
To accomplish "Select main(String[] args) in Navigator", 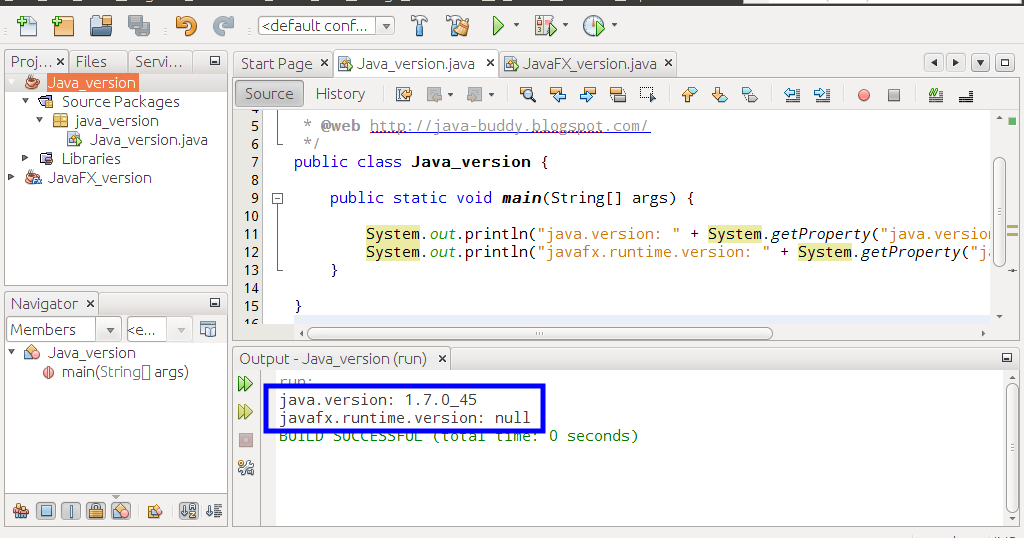I will pyautogui.click(x=124, y=372).
